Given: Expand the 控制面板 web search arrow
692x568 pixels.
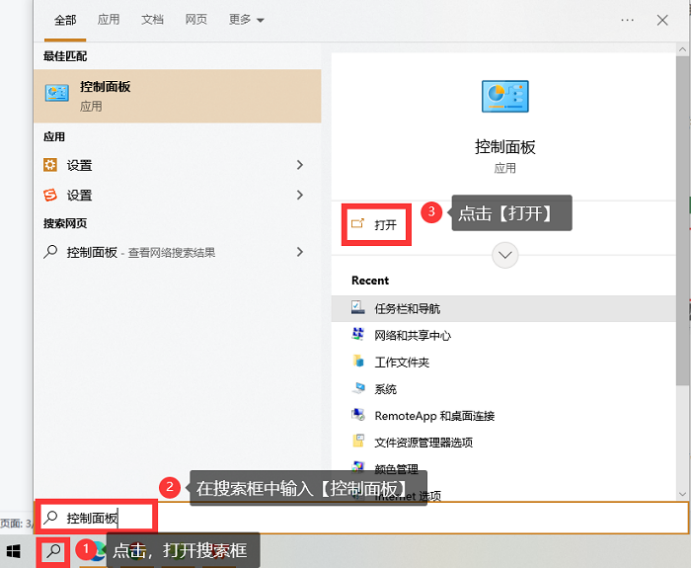Looking at the screenshot, I should pos(300,252).
